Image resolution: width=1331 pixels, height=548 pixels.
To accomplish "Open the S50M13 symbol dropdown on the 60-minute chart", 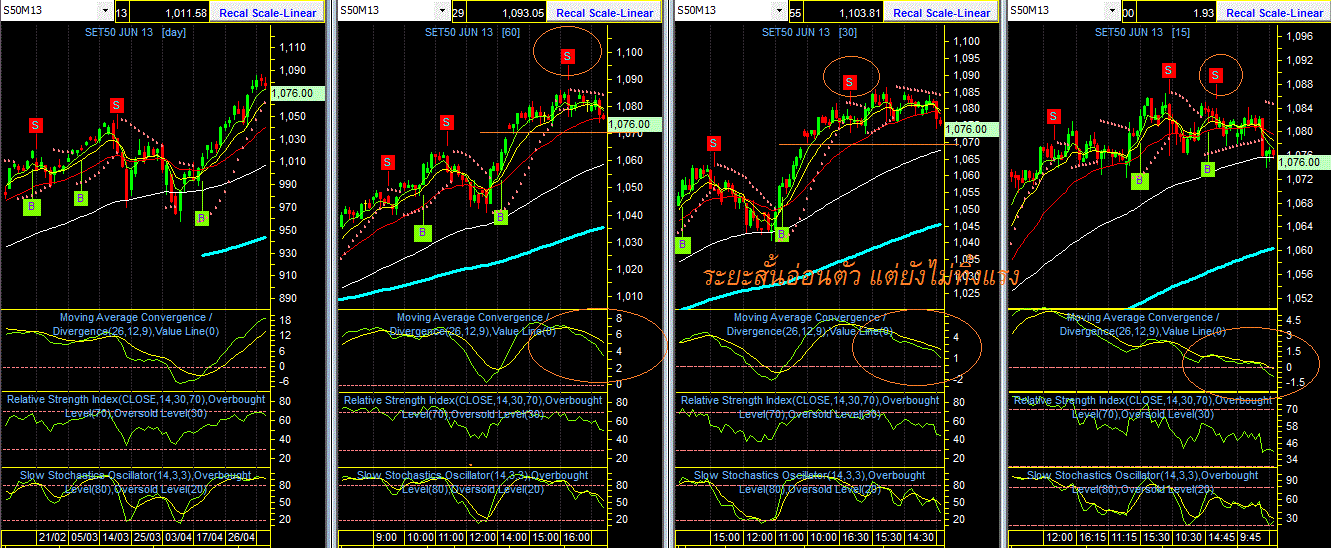I will 443,11.
